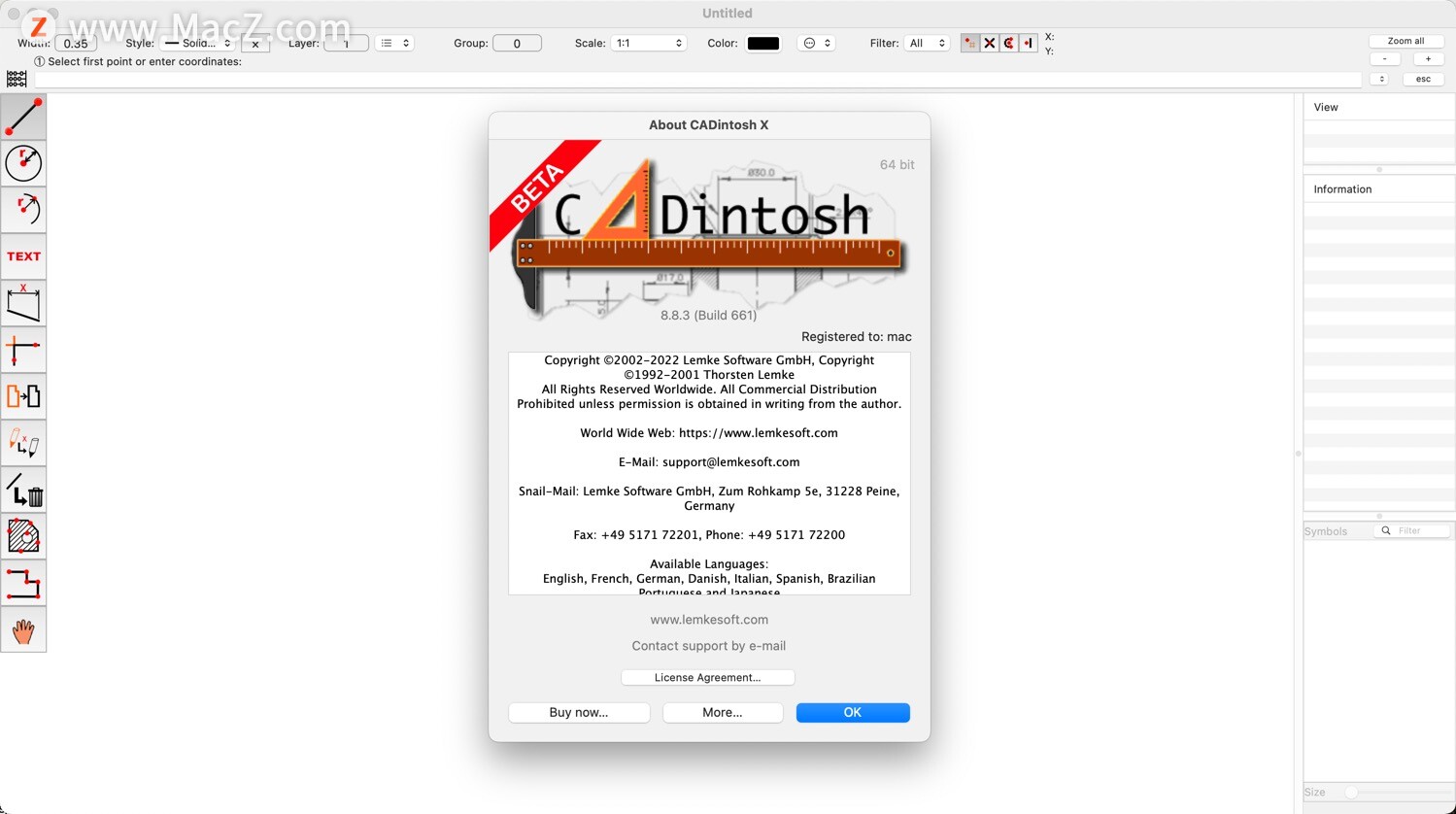Select the Circle by radius tool
The width and height of the screenshot is (1456, 814).
point(23,163)
